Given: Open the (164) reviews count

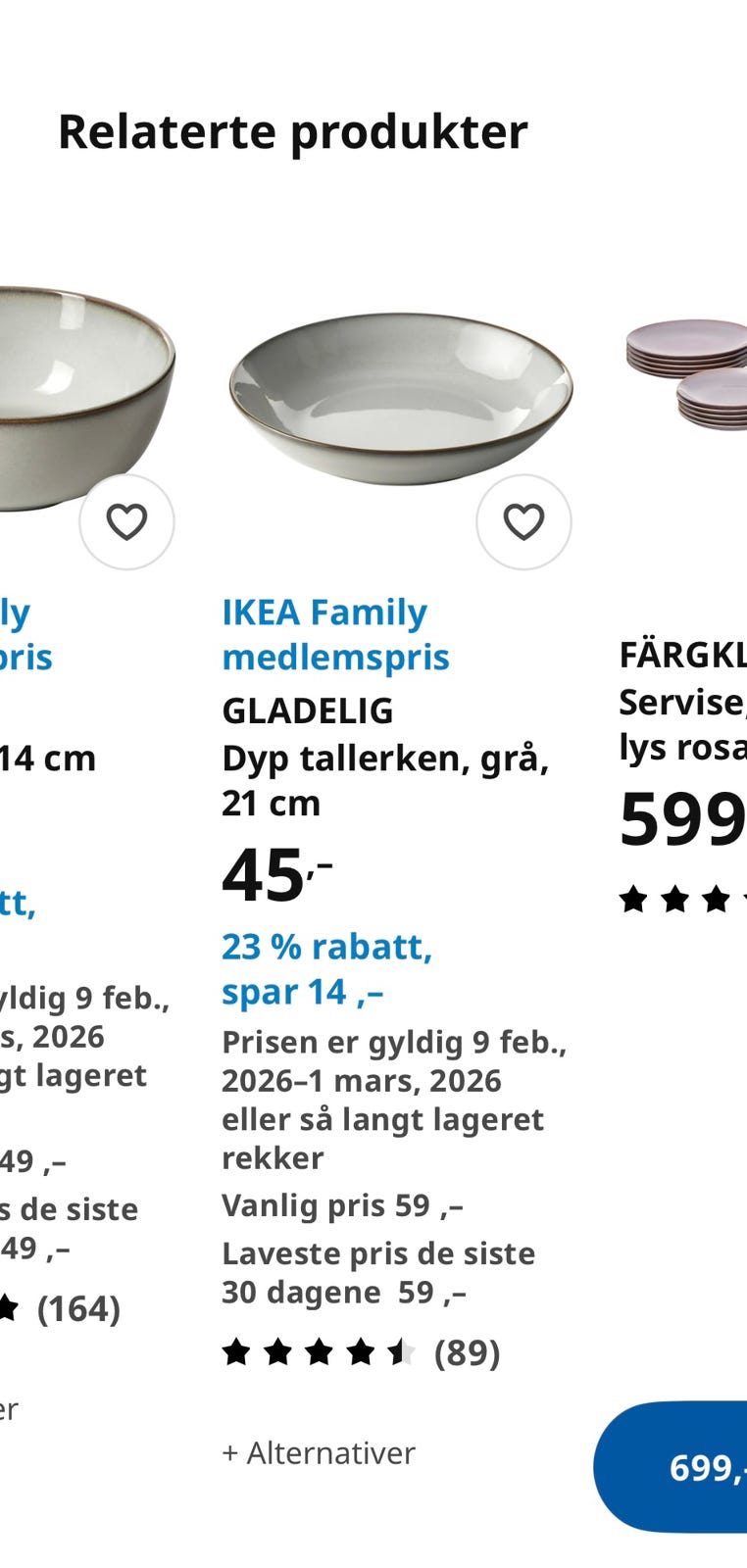Looking at the screenshot, I should [x=78, y=1308].
